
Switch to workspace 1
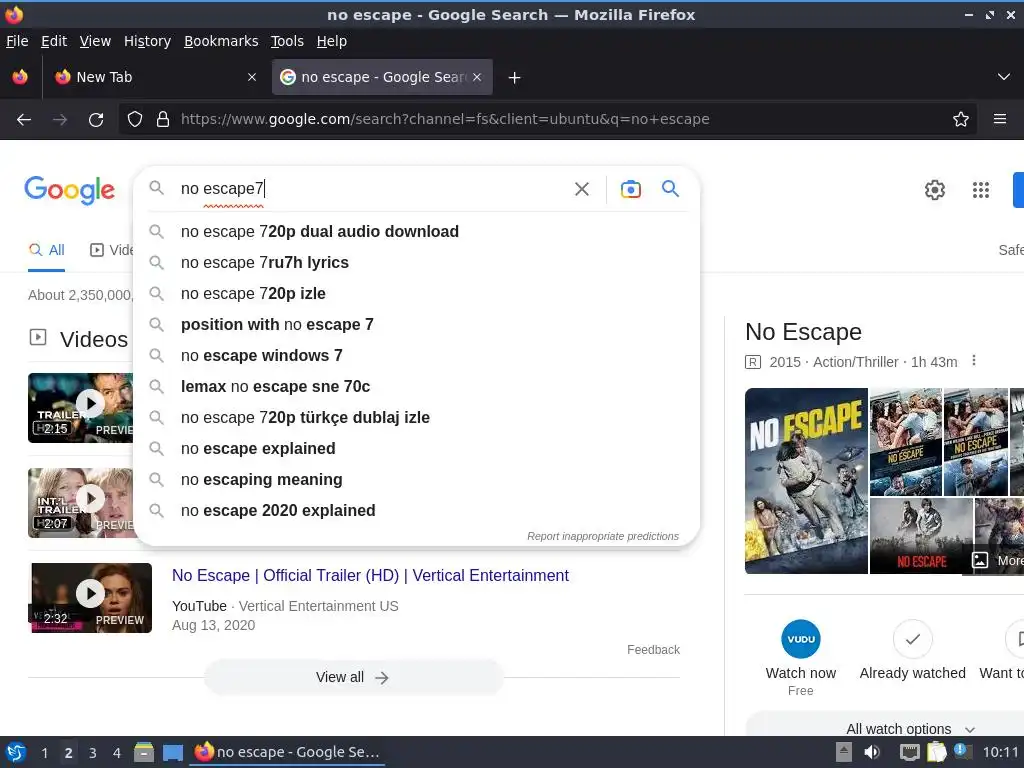tap(44, 753)
